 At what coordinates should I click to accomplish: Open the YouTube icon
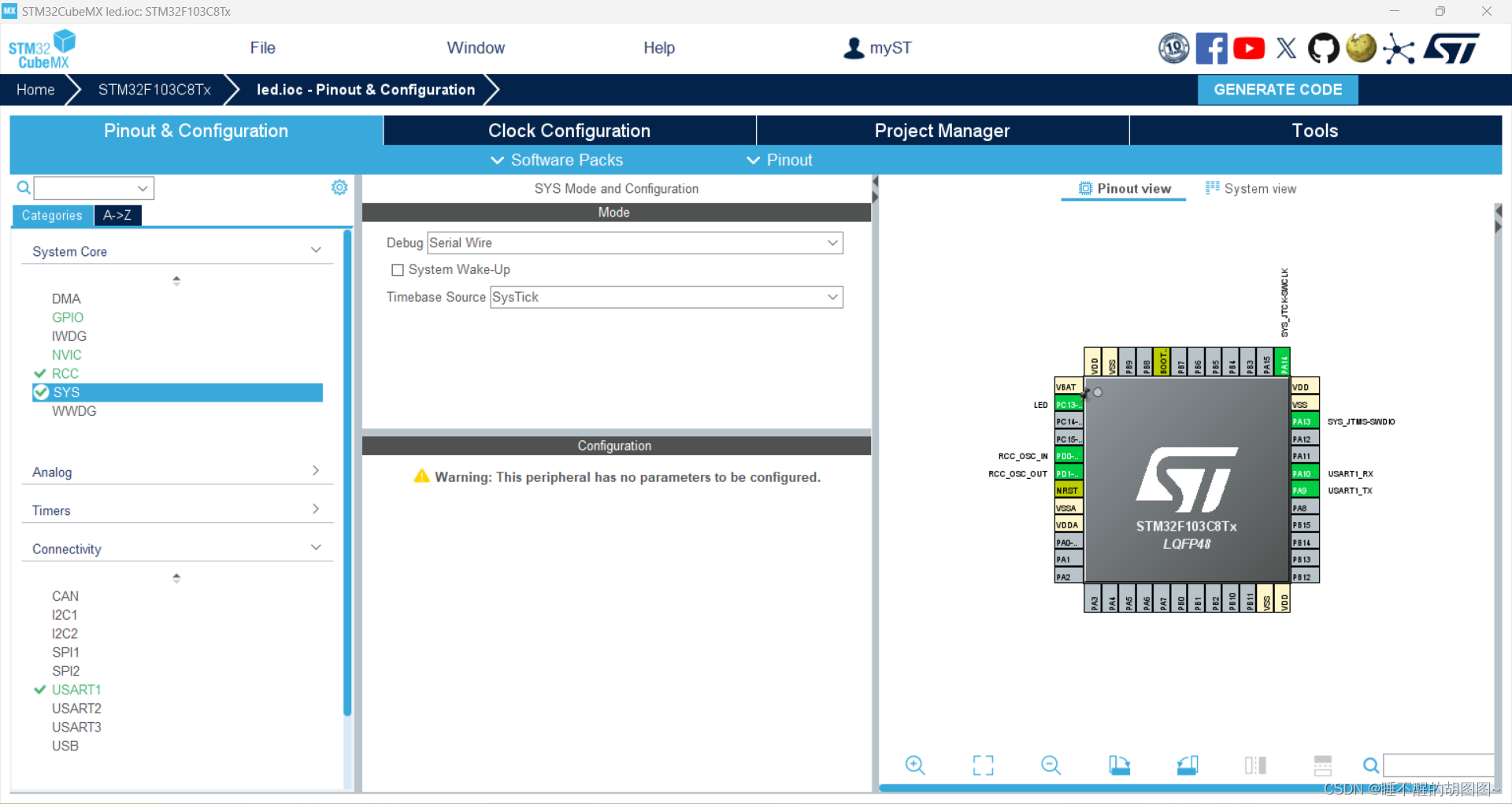1249,48
